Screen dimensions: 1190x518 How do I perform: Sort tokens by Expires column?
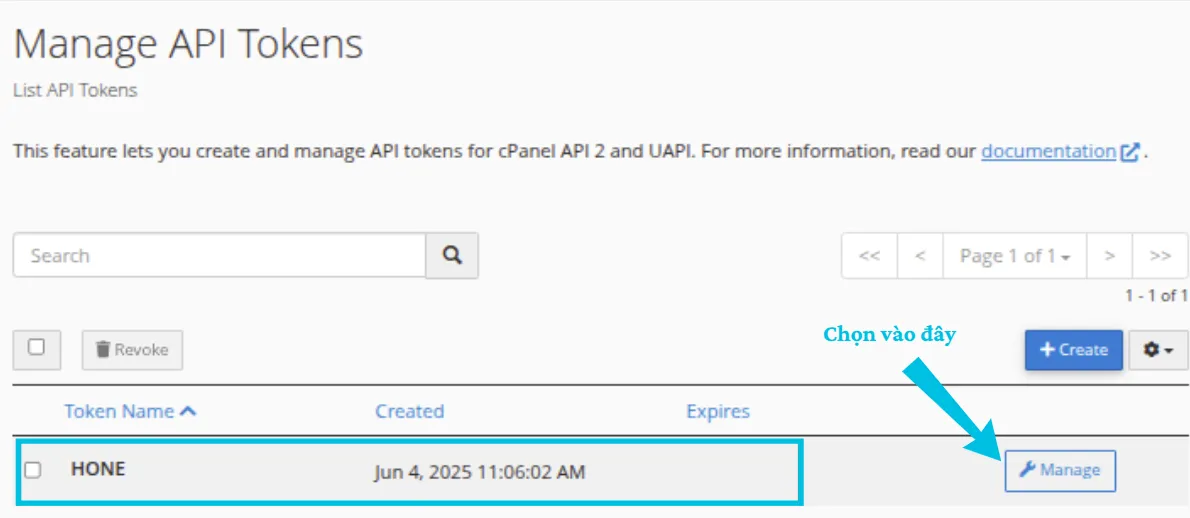click(717, 411)
